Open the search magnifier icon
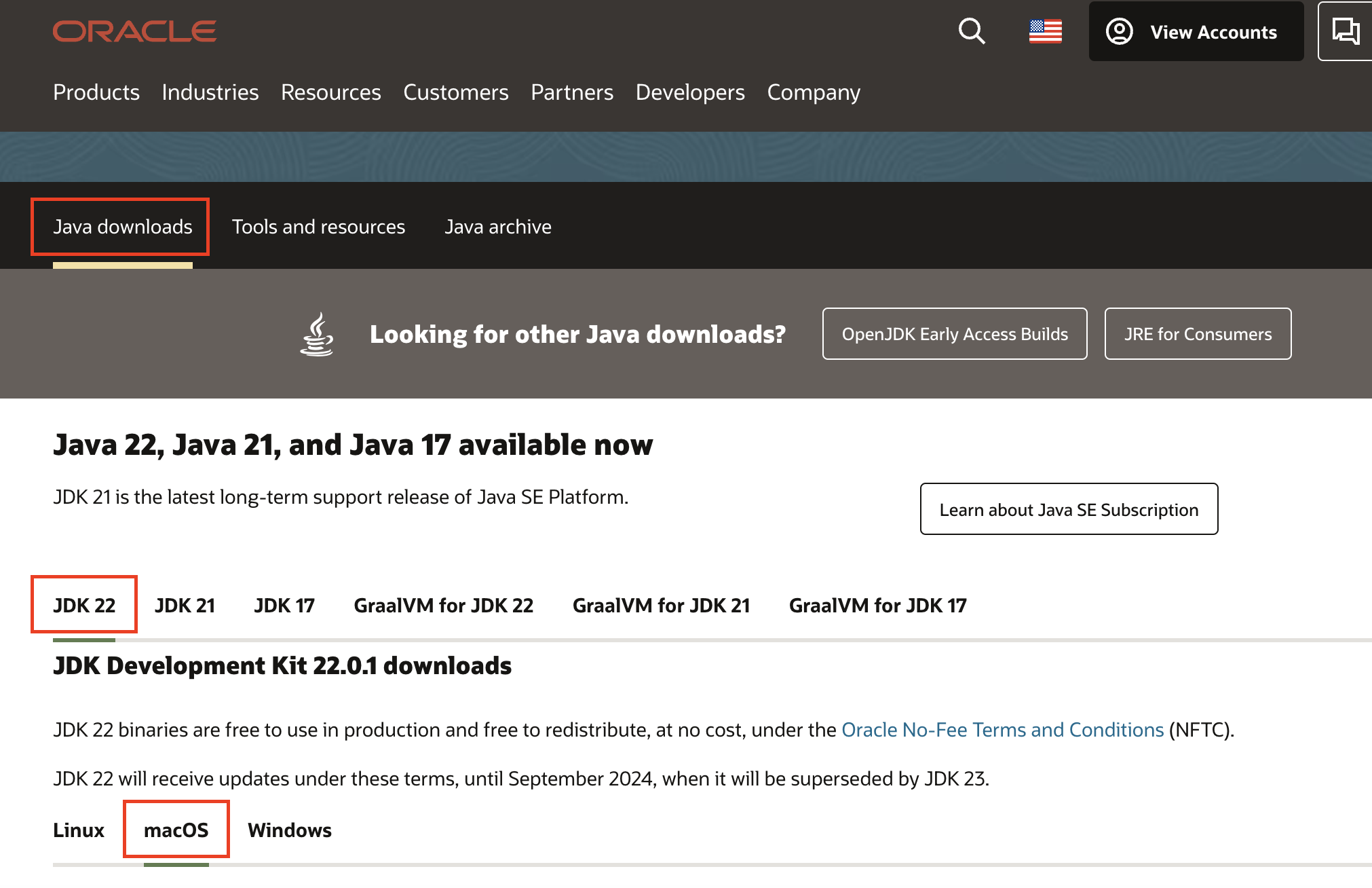1372x888 pixels. click(x=971, y=31)
